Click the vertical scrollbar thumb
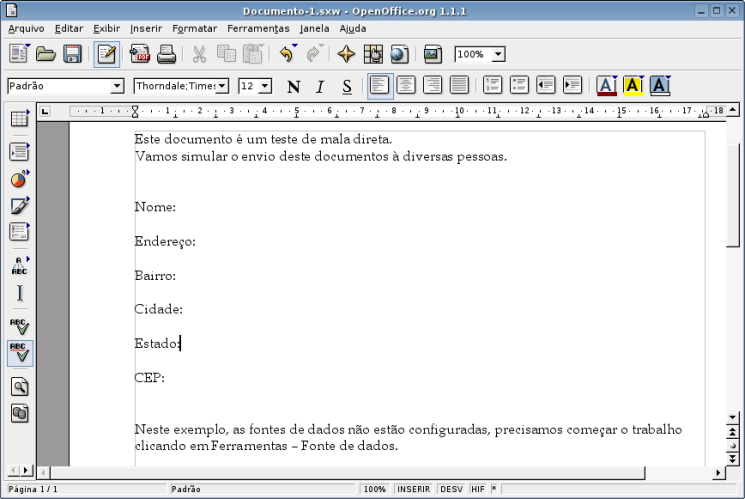 point(733,195)
